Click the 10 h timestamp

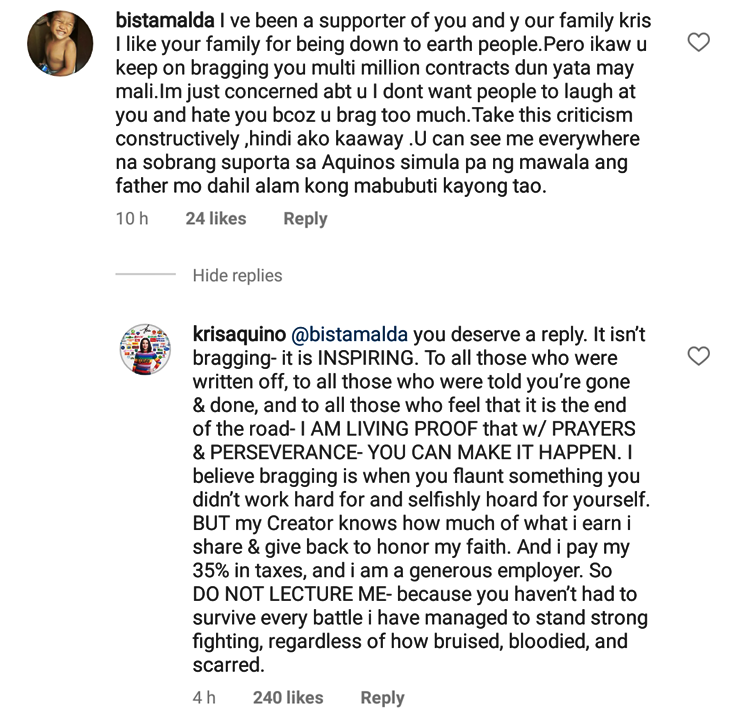point(132,218)
